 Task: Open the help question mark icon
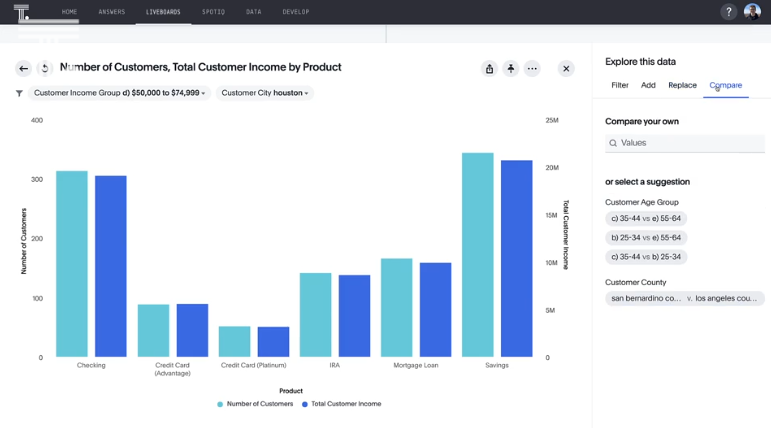728,12
